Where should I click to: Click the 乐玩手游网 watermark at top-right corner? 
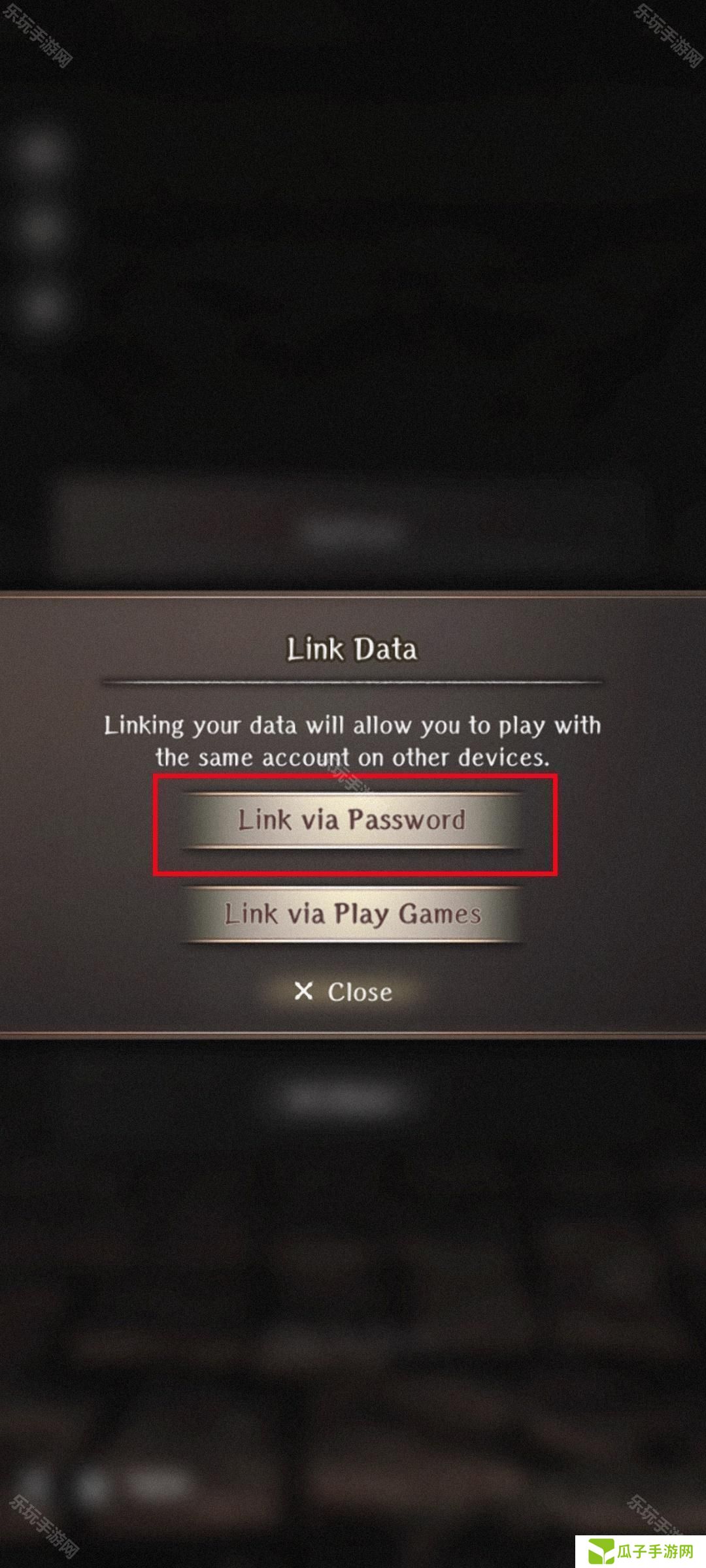667,35
